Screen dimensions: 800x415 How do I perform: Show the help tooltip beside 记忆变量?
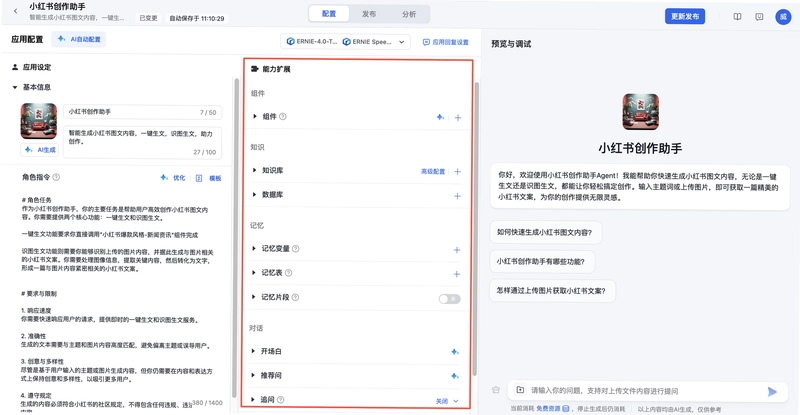295,249
